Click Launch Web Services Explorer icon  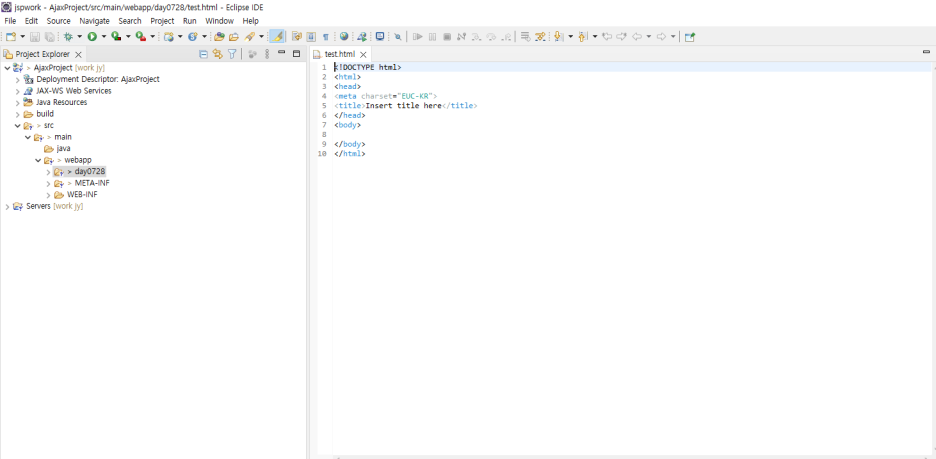pos(362,36)
